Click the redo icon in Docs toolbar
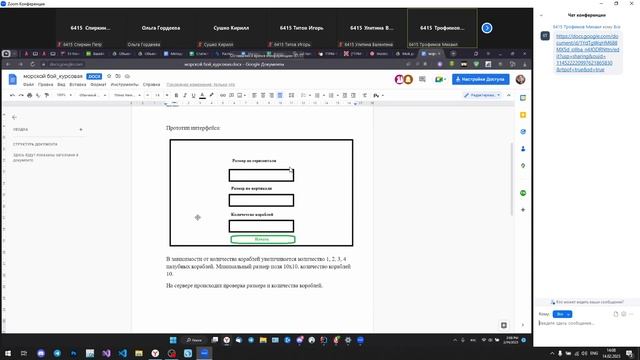The image size is (640, 360). [x=21, y=95]
